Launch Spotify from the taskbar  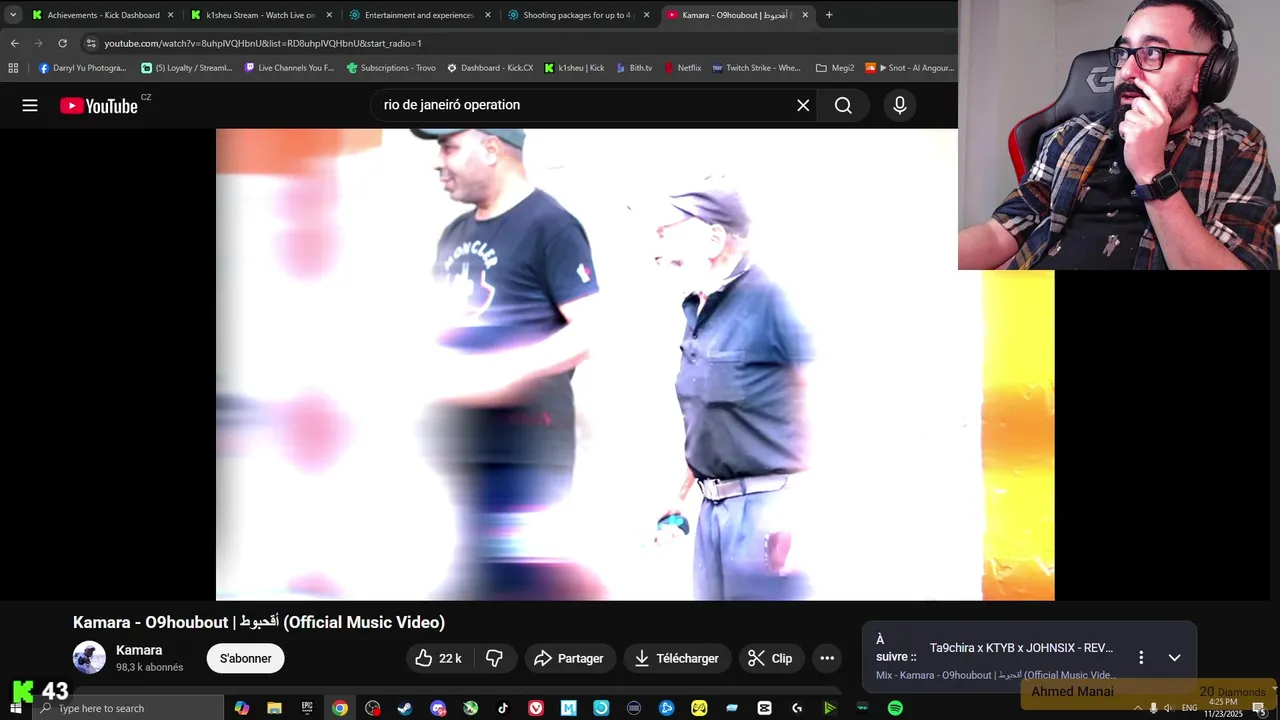[895, 708]
